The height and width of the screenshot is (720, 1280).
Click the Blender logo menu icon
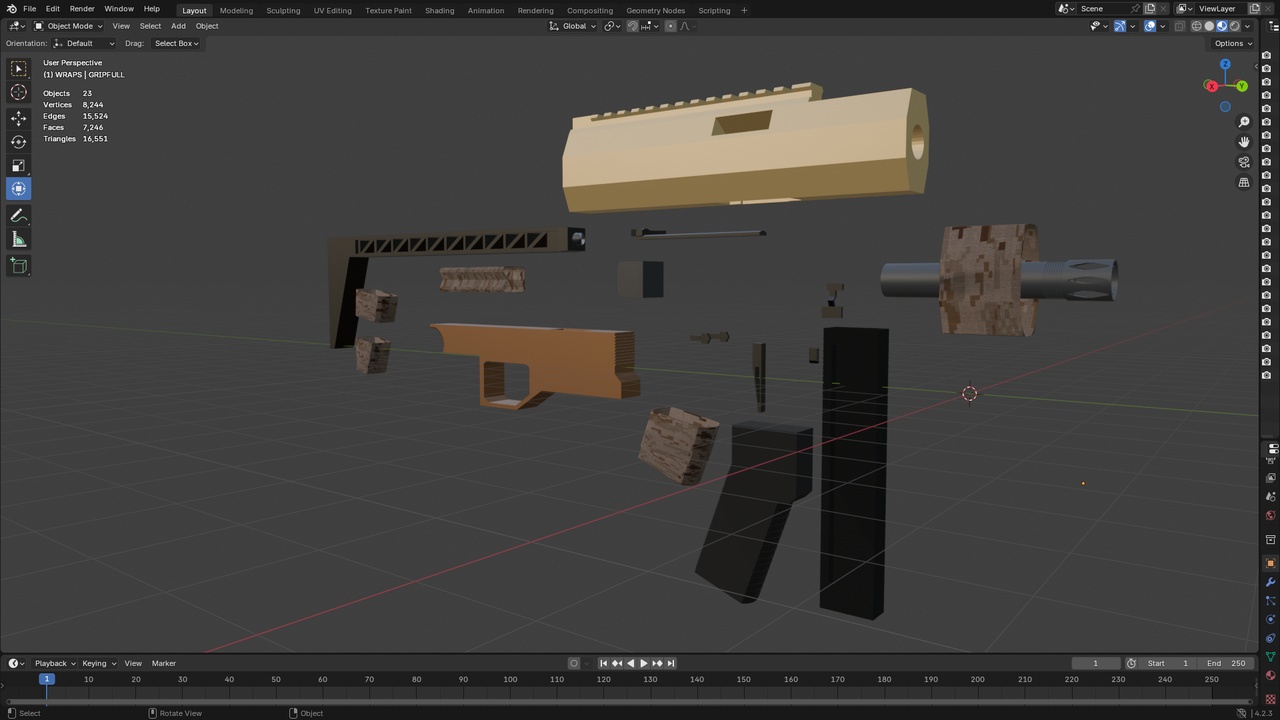click(x=11, y=9)
